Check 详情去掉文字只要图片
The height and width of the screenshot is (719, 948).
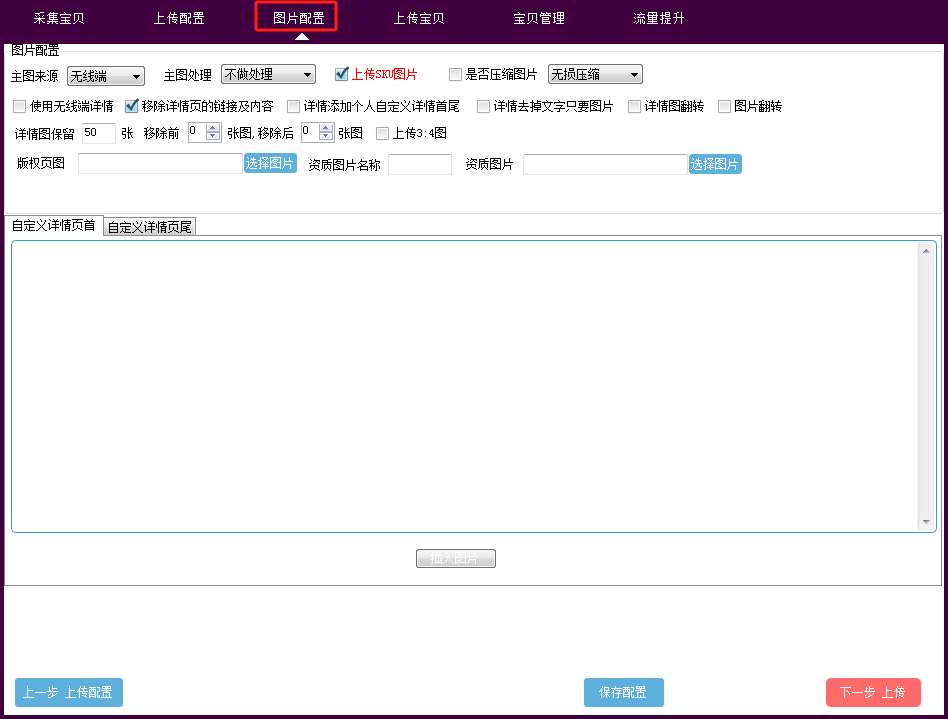click(483, 106)
